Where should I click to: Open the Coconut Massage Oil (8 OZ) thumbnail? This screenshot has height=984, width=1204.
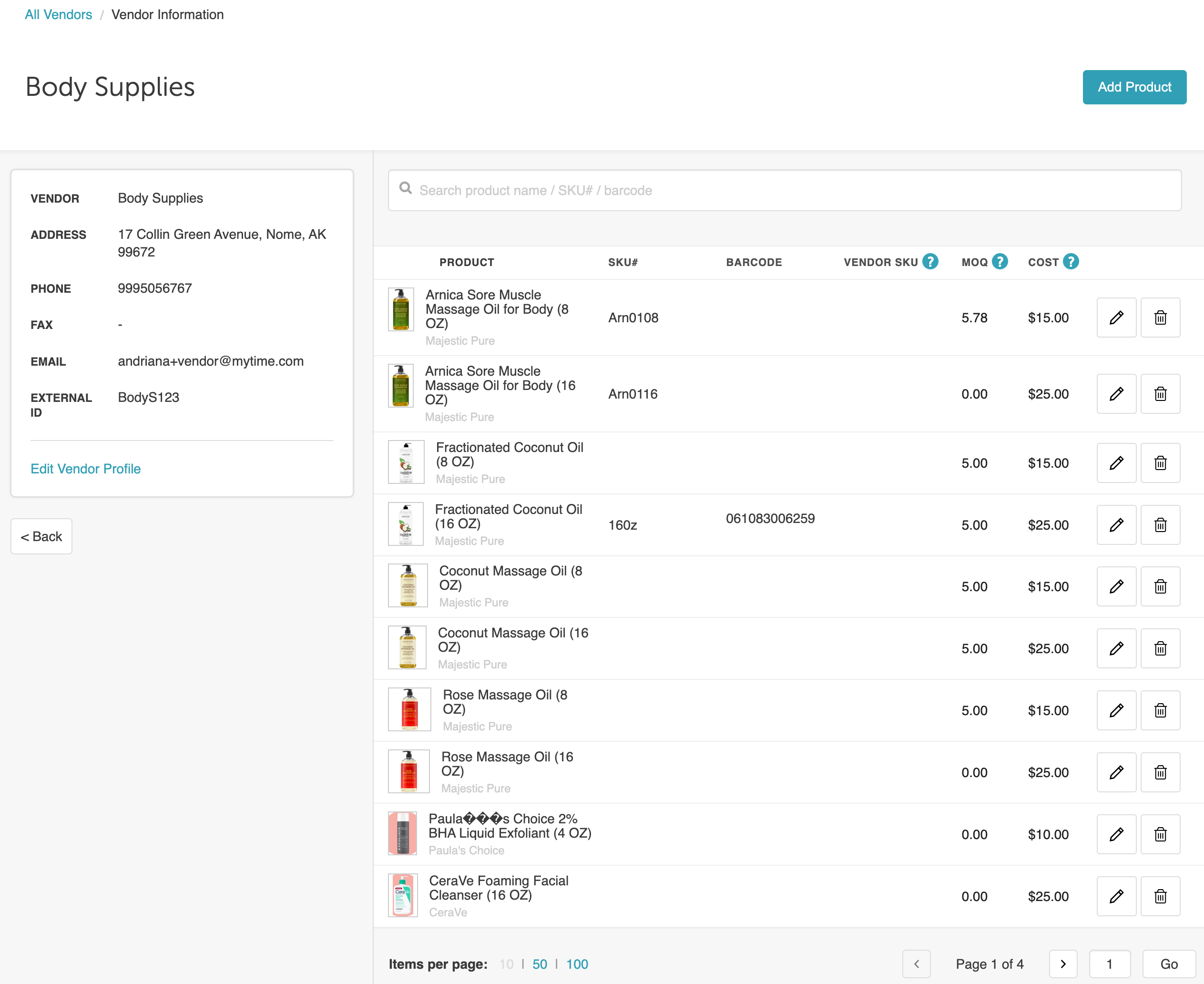pyautogui.click(x=408, y=586)
